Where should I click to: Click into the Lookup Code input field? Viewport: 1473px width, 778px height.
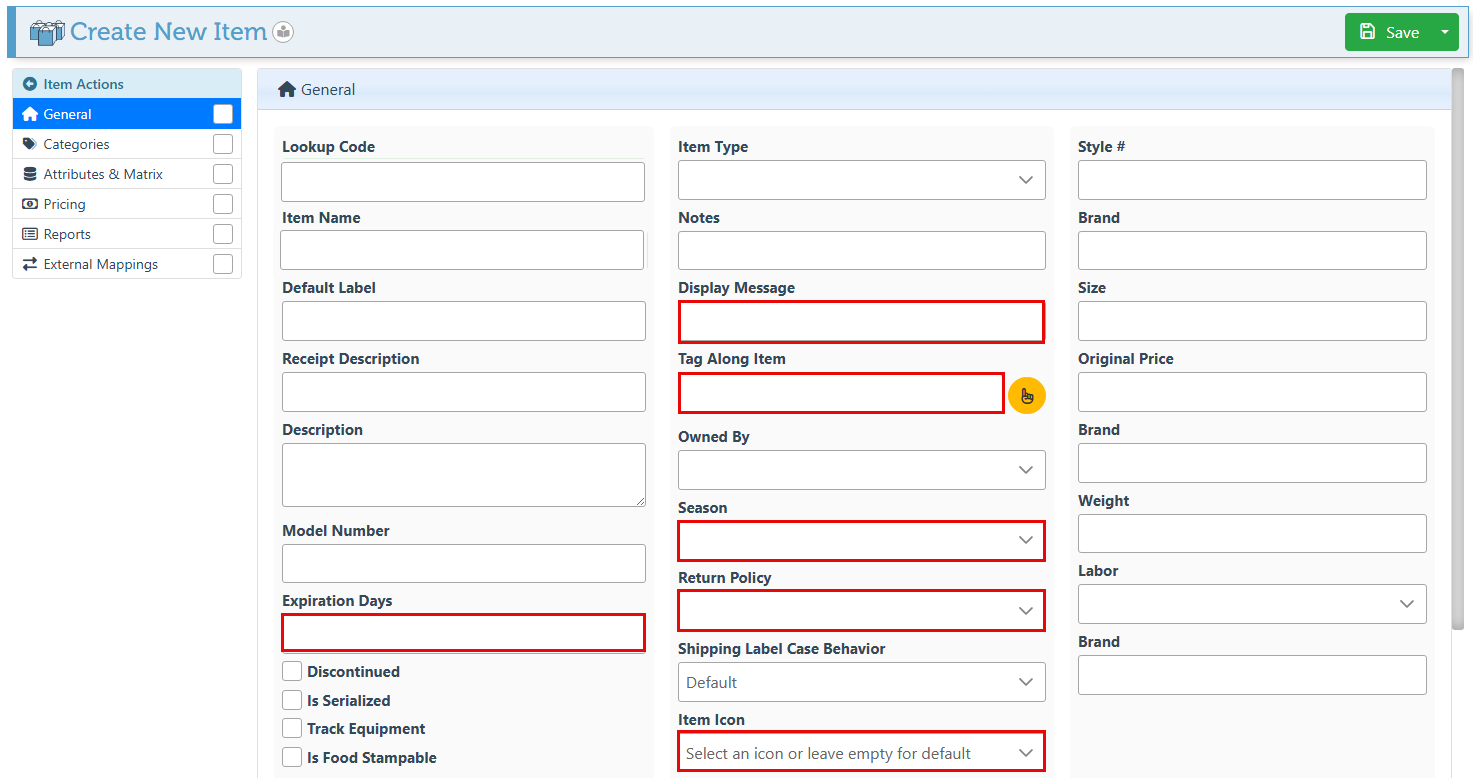[462, 182]
